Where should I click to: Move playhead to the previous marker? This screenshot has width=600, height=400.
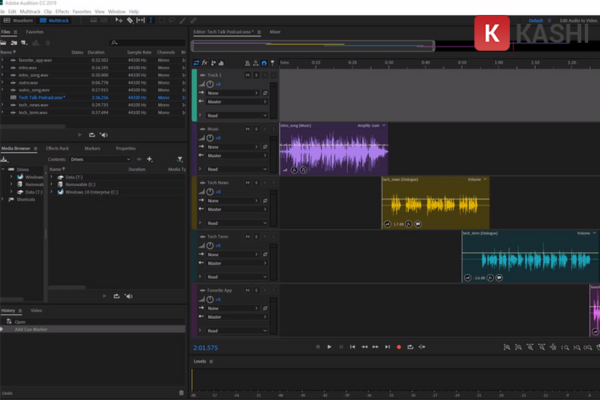tap(352, 347)
